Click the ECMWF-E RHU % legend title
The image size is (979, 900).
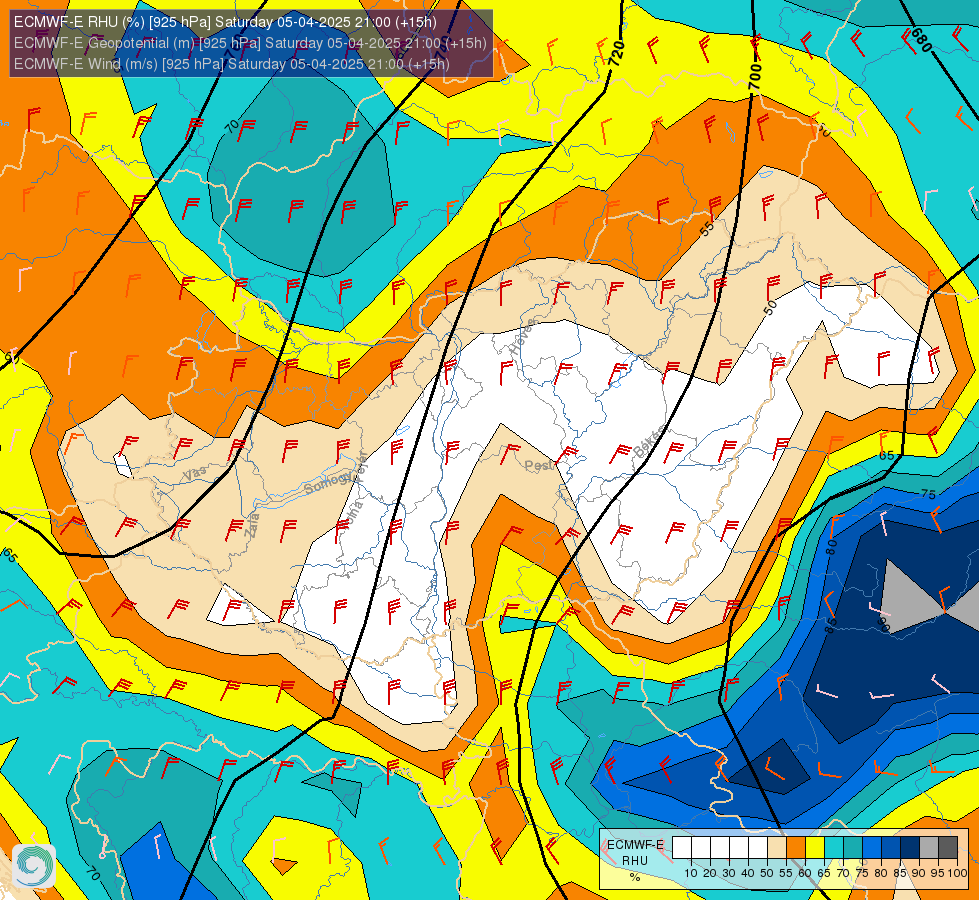pos(635,860)
